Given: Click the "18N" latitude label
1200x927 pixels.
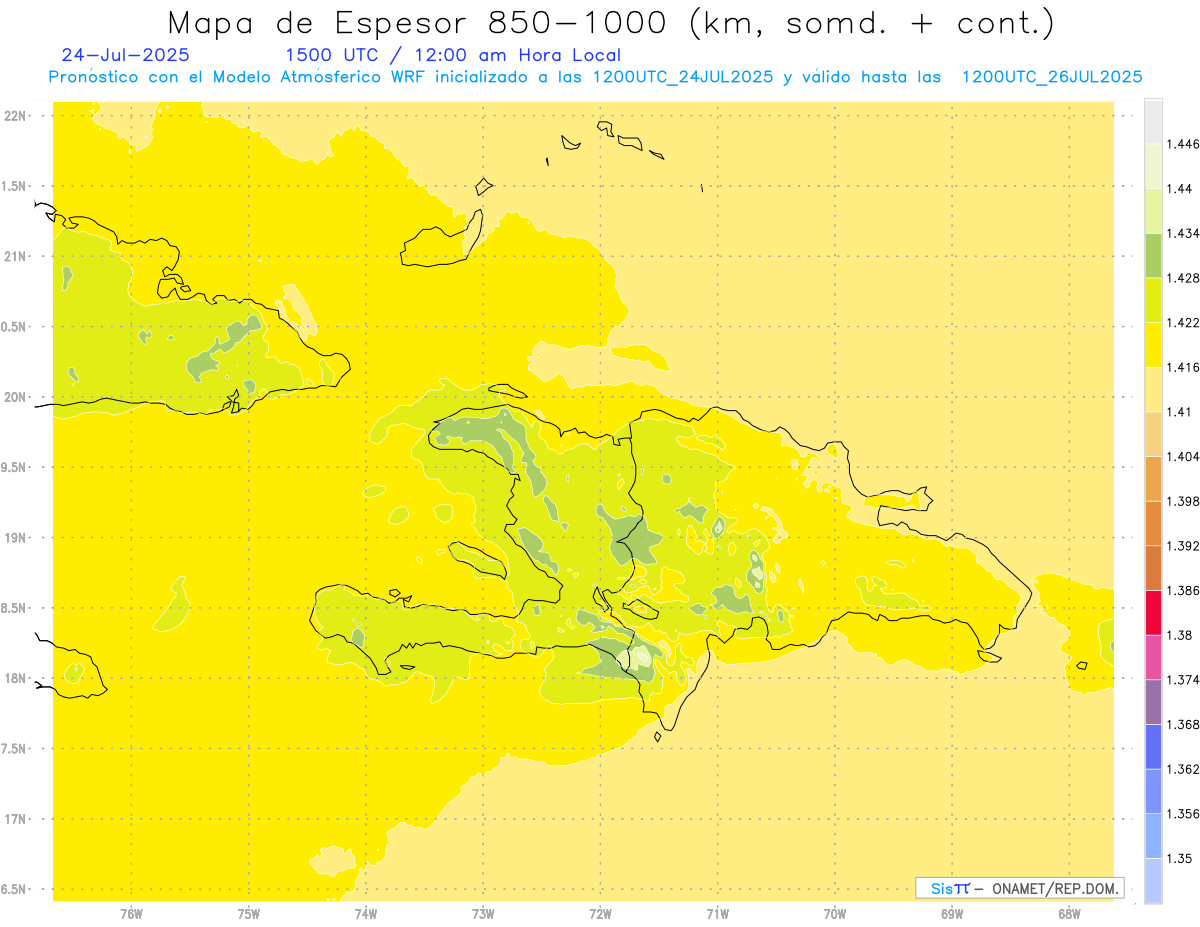Looking at the screenshot, I should (x=15, y=678).
